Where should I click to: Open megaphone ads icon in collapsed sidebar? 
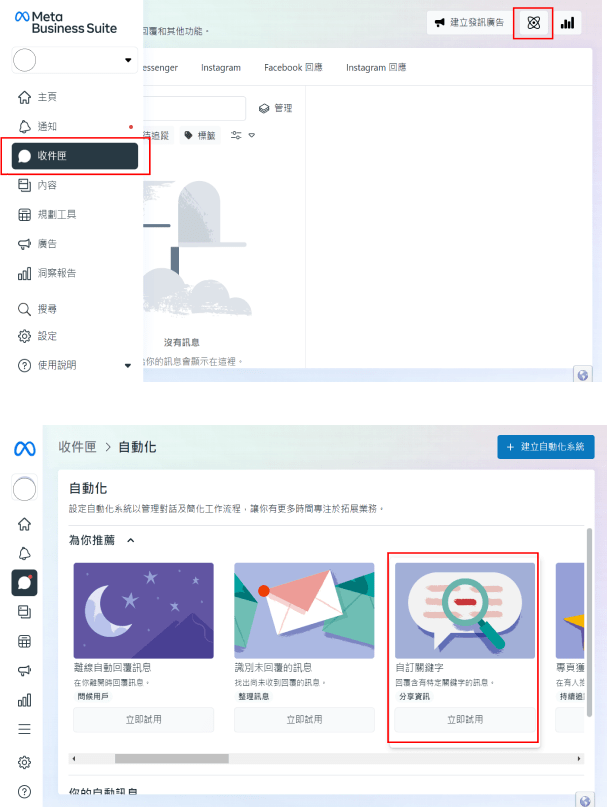[x=24, y=670]
